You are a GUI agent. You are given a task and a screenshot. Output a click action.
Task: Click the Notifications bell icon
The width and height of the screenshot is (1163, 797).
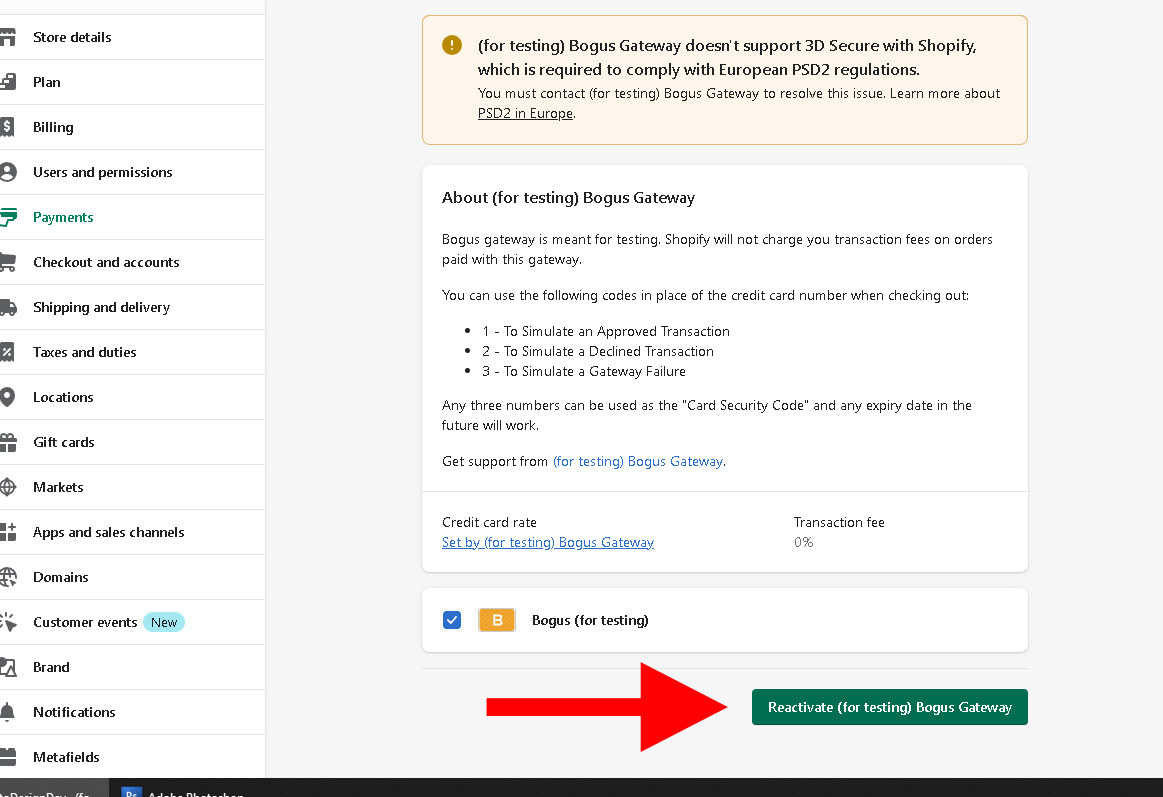point(7,712)
